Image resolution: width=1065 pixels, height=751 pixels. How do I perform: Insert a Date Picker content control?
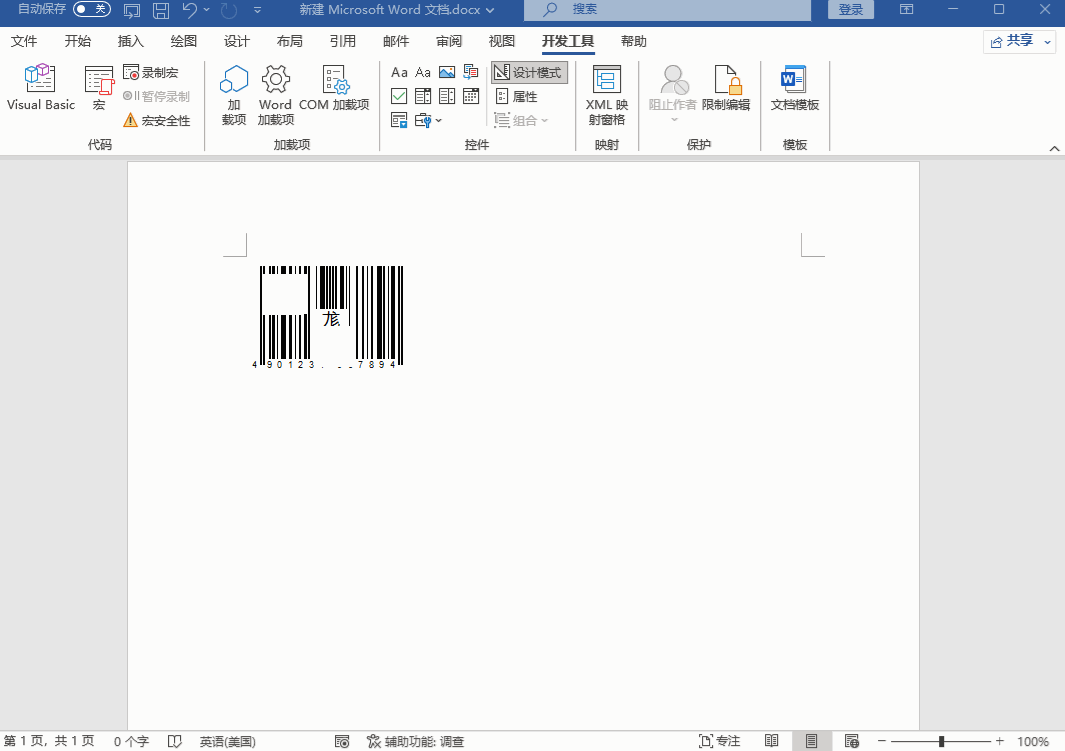(471, 96)
